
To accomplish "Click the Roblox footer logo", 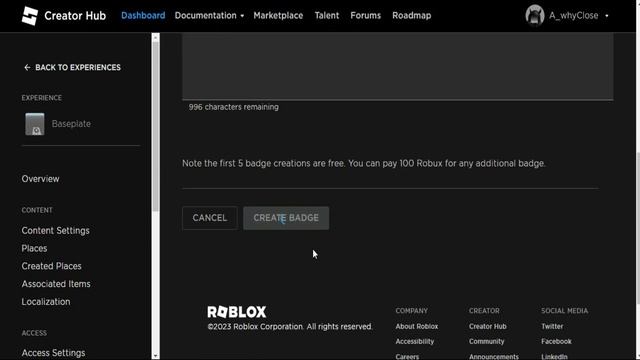I will 237,312.
